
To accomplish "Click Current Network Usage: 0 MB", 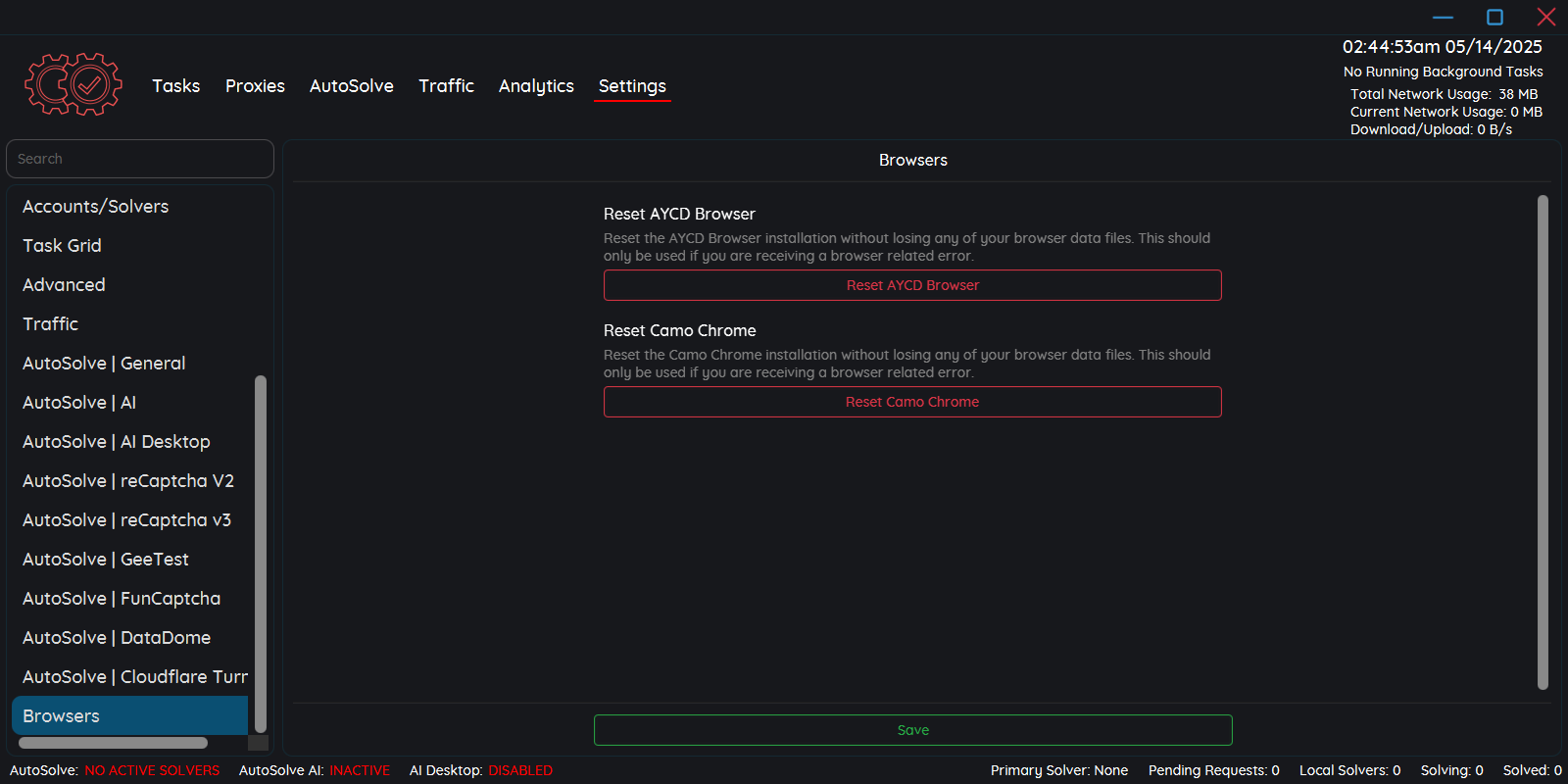I will tap(1446, 112).
